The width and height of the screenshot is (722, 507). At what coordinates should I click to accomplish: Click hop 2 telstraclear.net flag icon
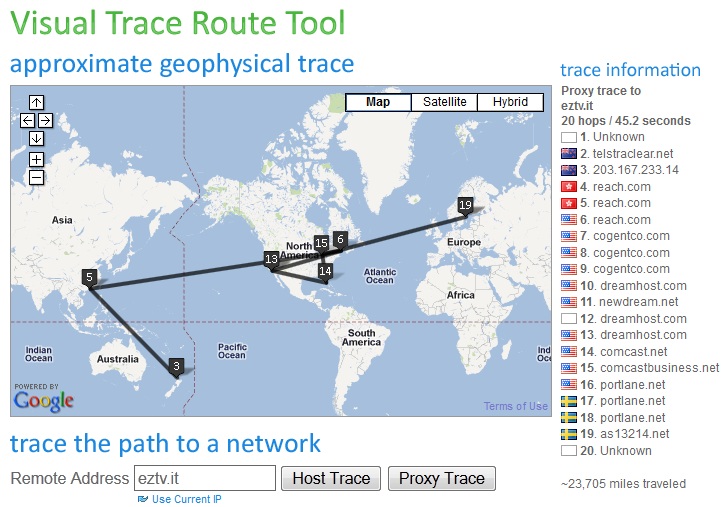point(569,154)
